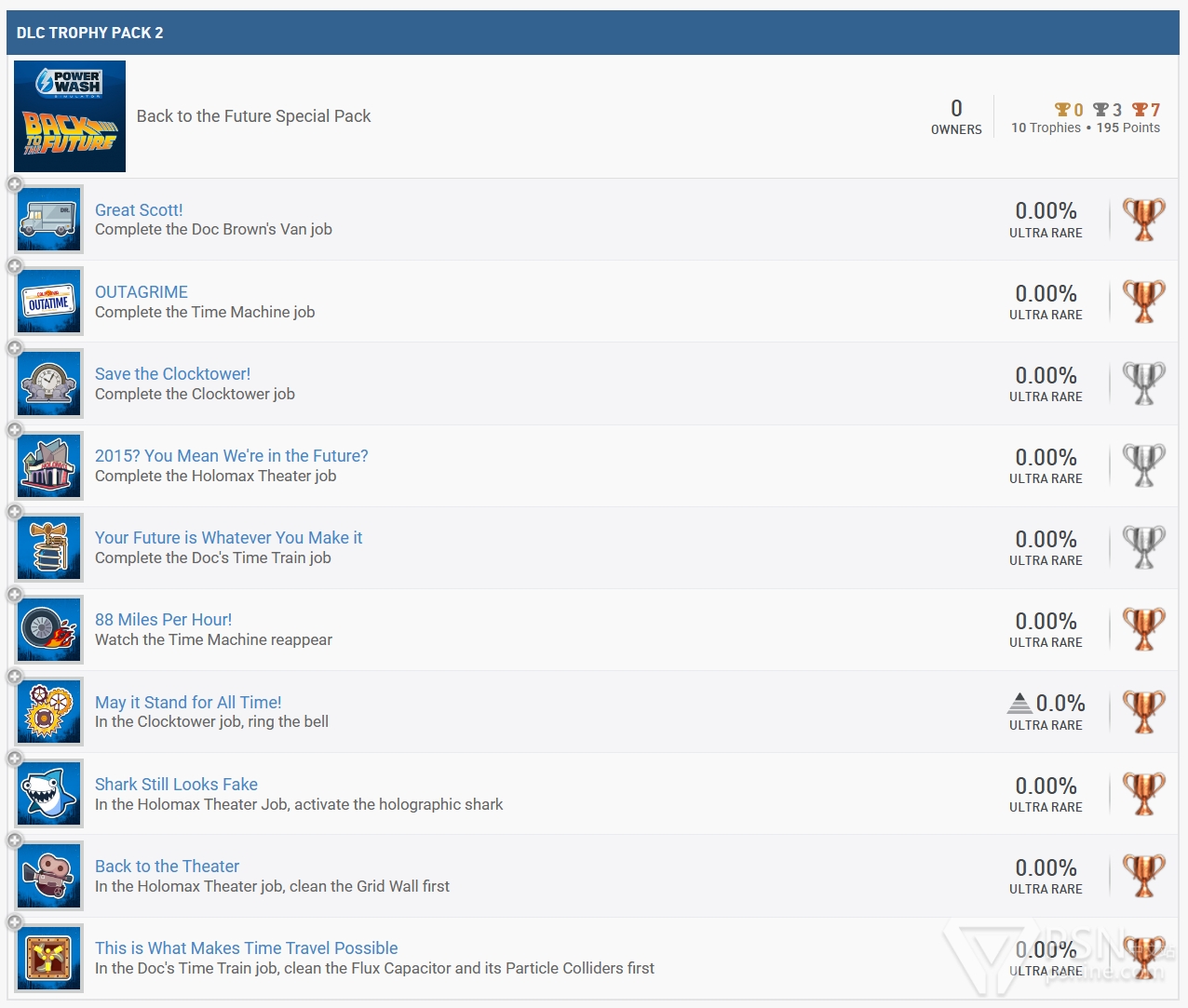Viewport: 1188px width, 1008px height.
Task: Open the May it Stand for All Time! link
Action: [x=188, y=703]
